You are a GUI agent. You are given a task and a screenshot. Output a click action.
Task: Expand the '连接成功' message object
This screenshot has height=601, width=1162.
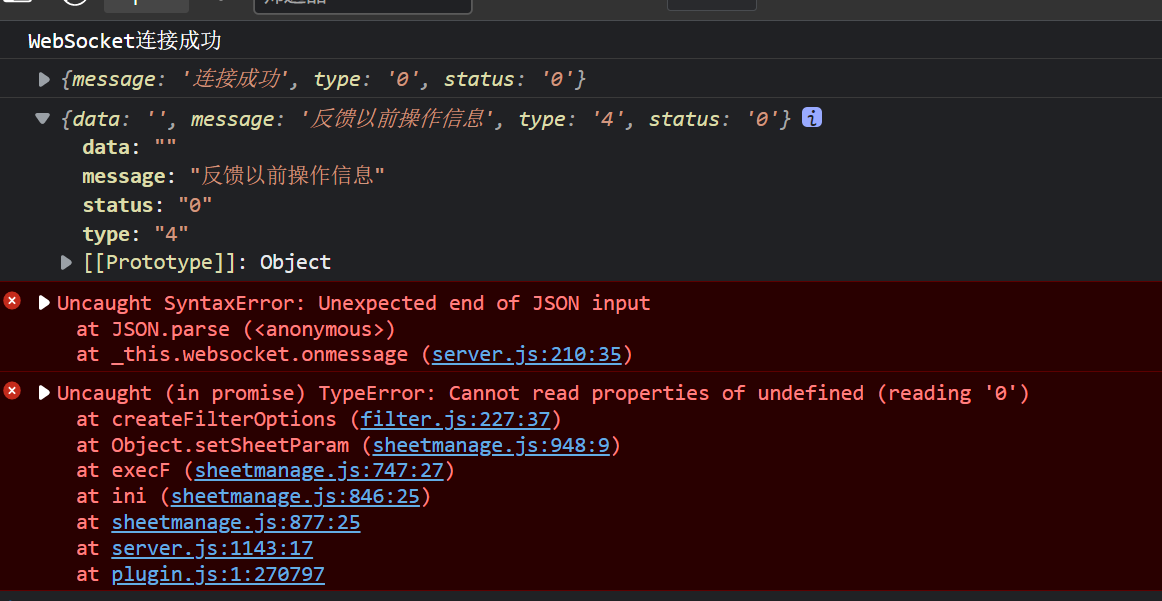43,79
